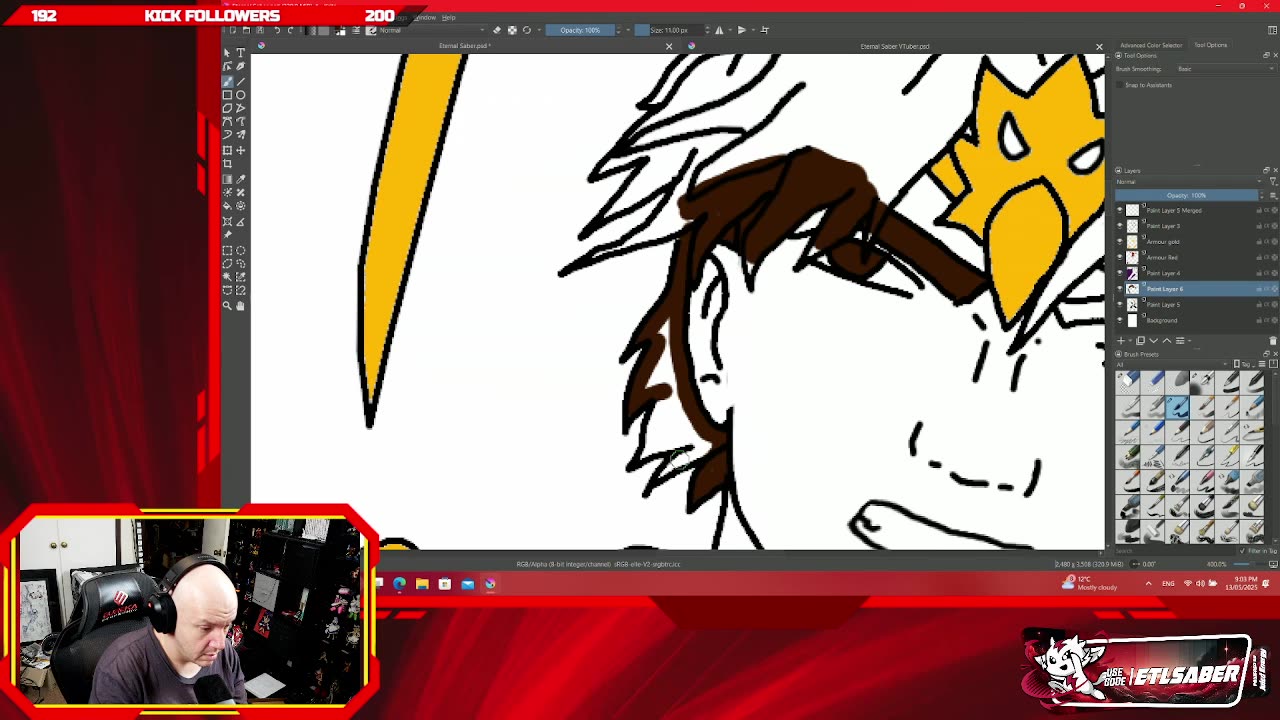
Task: Select the Gradient tool
Action: coord(227,179)
